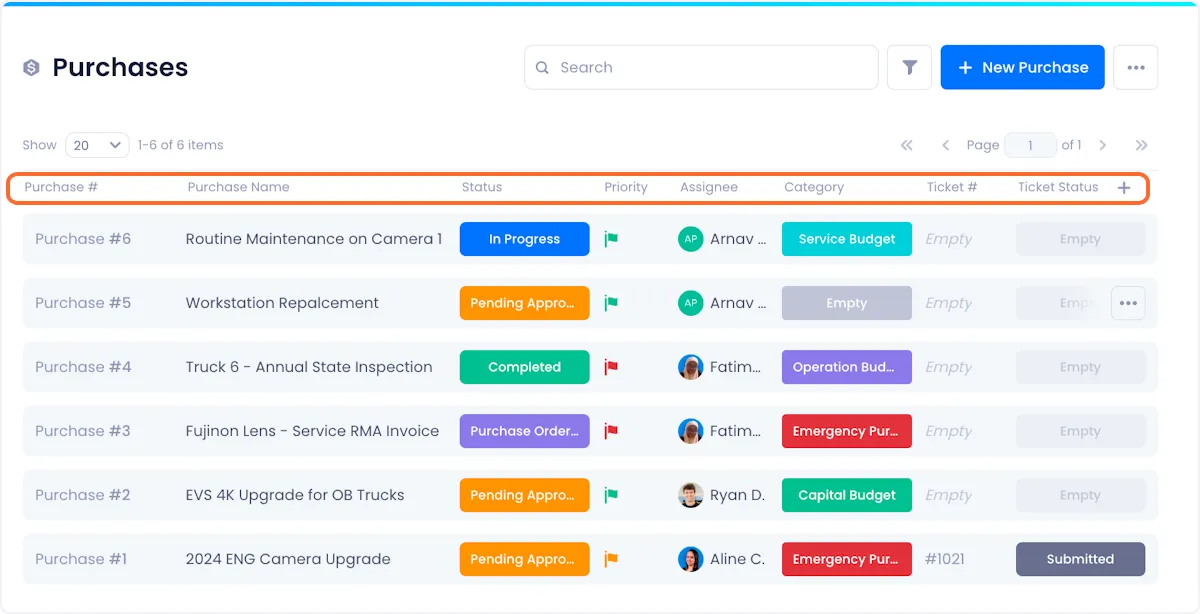The width and height of the screenshot is (1200, 614).
Task: Click the green priority flag on Purchase #2
Action: click(611, 495)
